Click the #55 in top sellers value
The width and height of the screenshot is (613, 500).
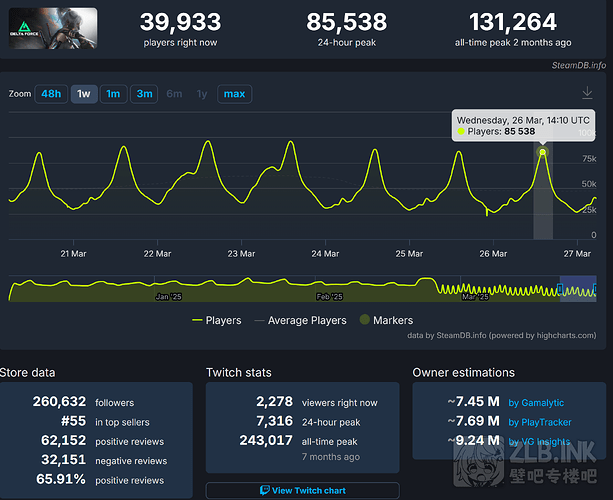73,421
